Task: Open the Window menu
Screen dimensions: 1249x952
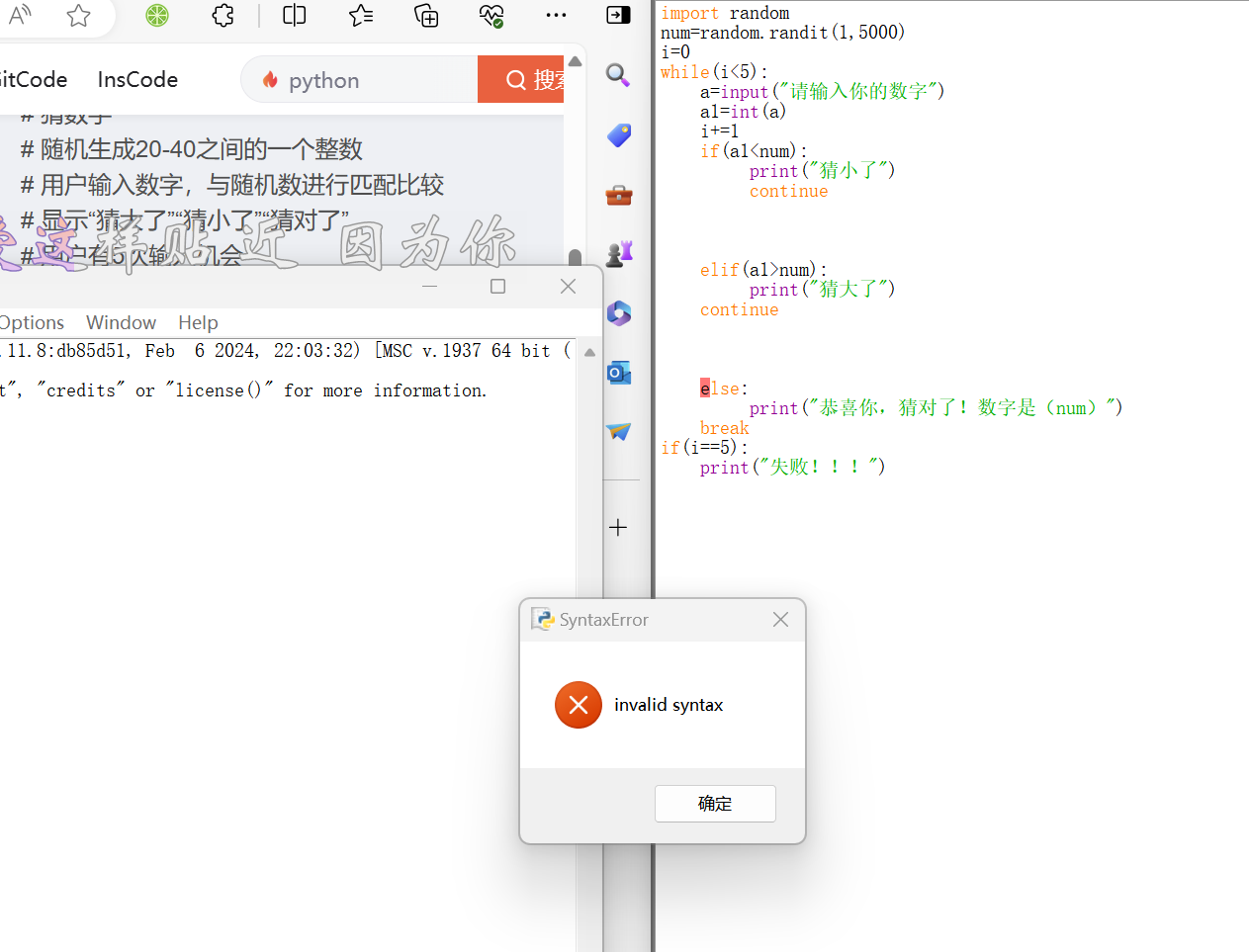Action: point(121,322)
